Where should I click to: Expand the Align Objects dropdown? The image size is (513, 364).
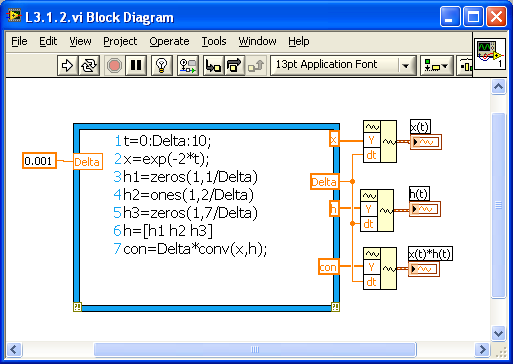[x=436, y=65]
